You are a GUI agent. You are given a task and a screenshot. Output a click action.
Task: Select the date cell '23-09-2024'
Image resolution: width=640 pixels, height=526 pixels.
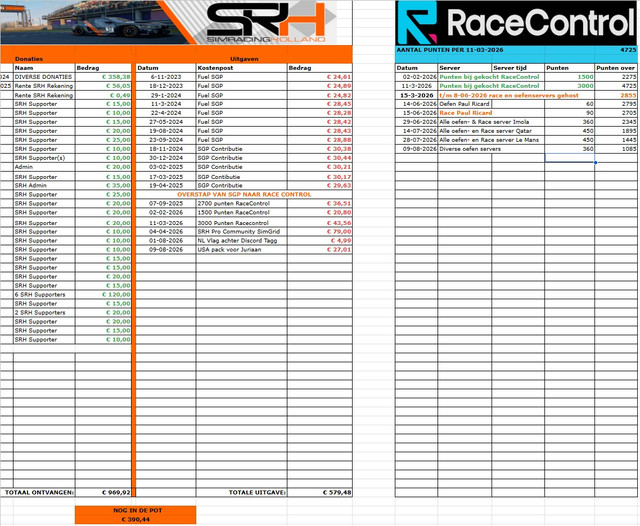click(x=166, y=140)
